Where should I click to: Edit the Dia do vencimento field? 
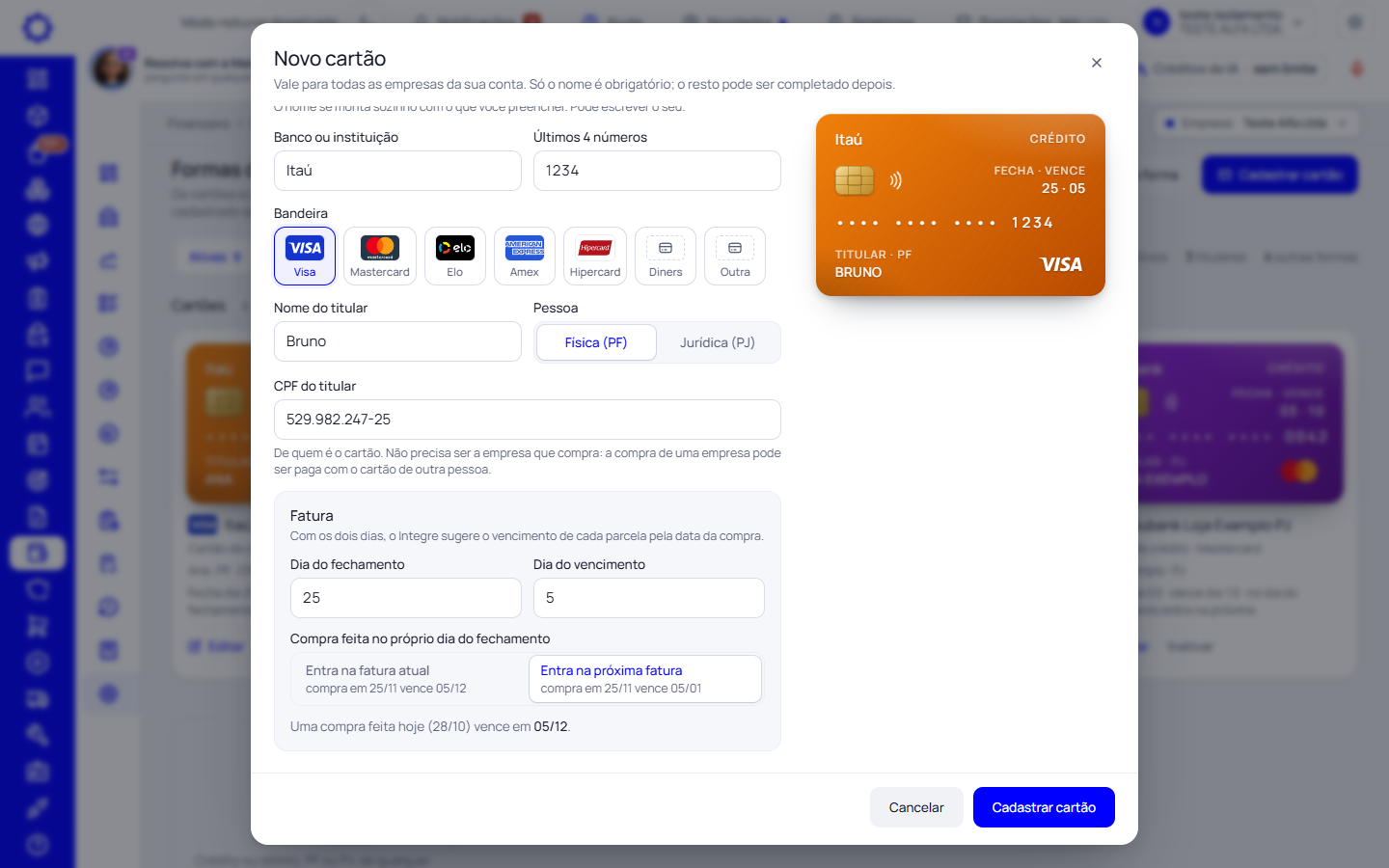coord(649,598)
